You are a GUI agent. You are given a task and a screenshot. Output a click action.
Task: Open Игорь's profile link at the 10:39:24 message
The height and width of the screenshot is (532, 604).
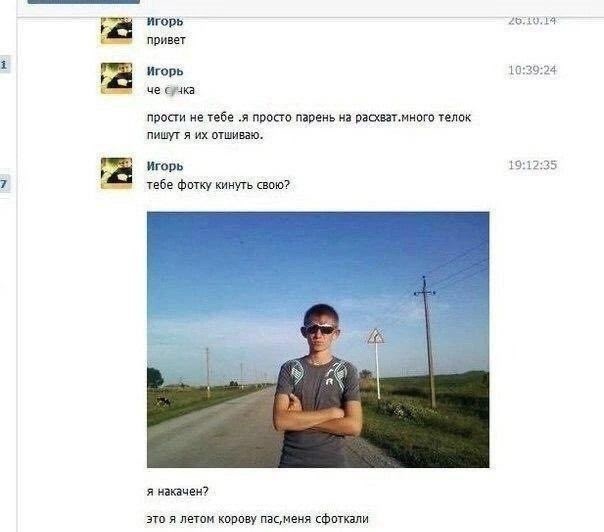165,71
